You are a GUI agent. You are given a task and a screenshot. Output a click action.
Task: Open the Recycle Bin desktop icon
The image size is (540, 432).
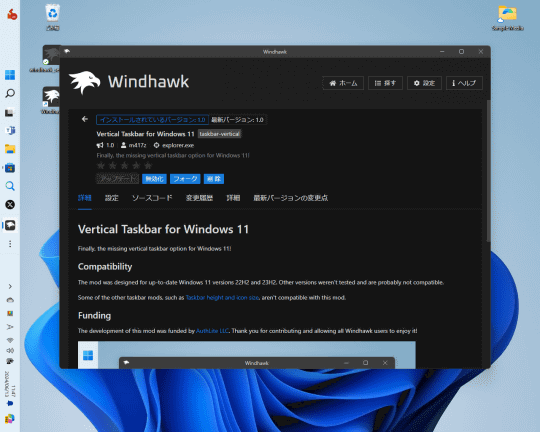(52, 17)
